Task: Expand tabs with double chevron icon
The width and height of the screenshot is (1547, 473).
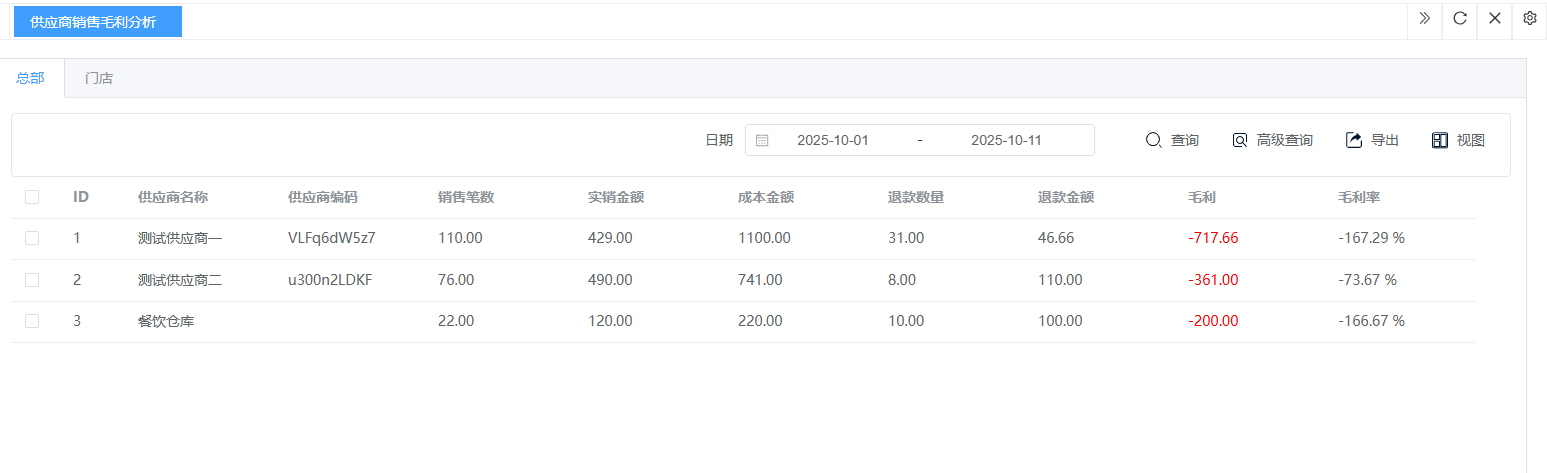Action: coord(1424,19)
